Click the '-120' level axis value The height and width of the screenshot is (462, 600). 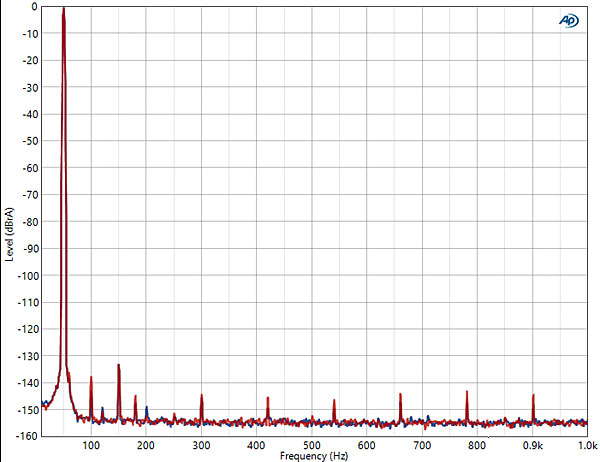[28, 330]
